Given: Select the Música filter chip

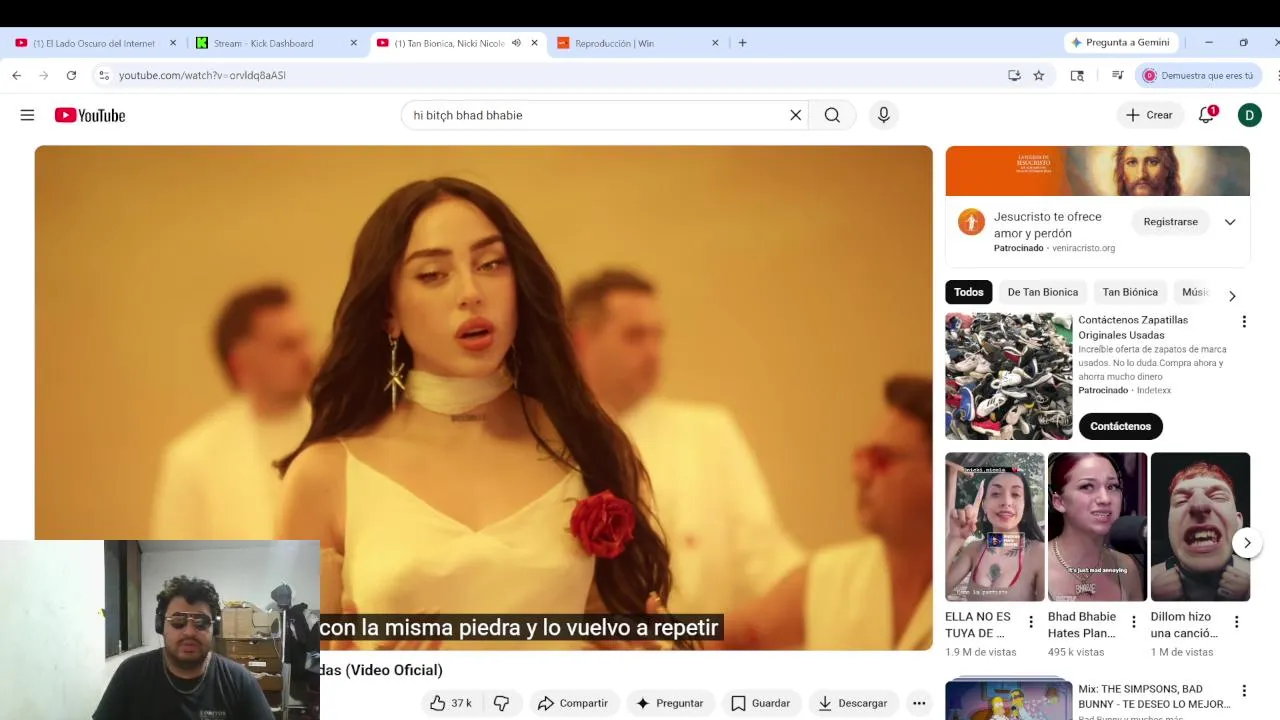Looking at the screenshot, I should (x=1196, y=292).
